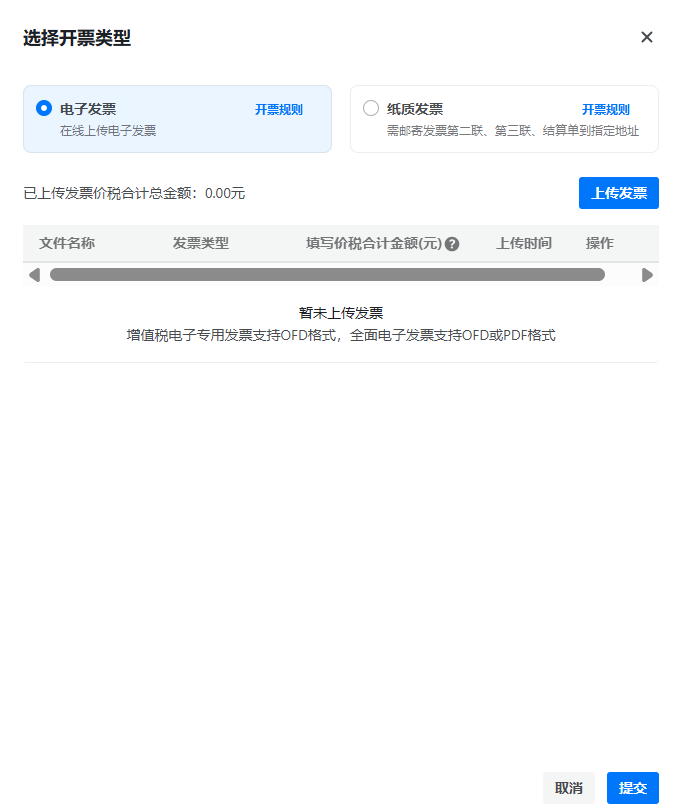
Task: Click the 填写价税合计金额(元) column header
Action: (x=373, y=243)
